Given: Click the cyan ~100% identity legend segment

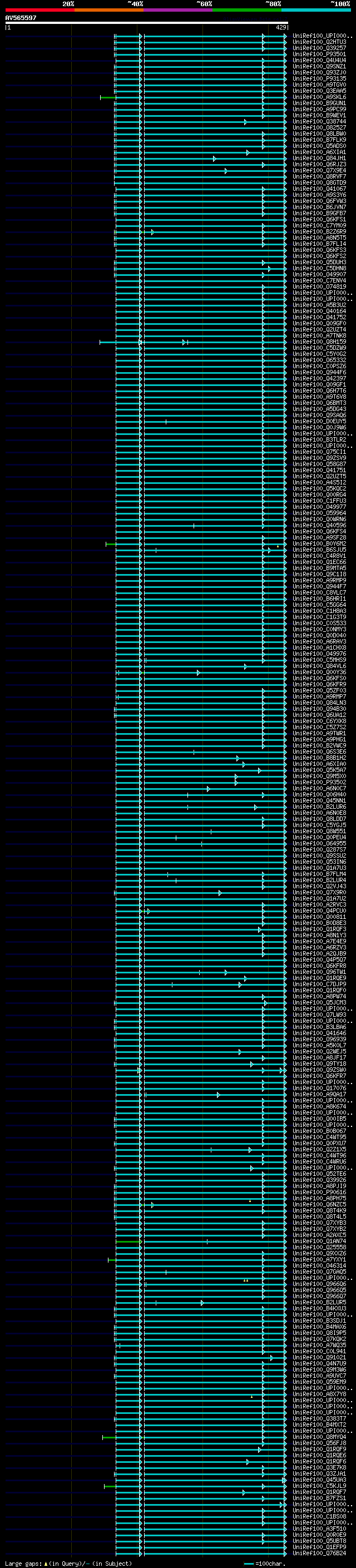Looking at the screenshot, I should (316, 10).
